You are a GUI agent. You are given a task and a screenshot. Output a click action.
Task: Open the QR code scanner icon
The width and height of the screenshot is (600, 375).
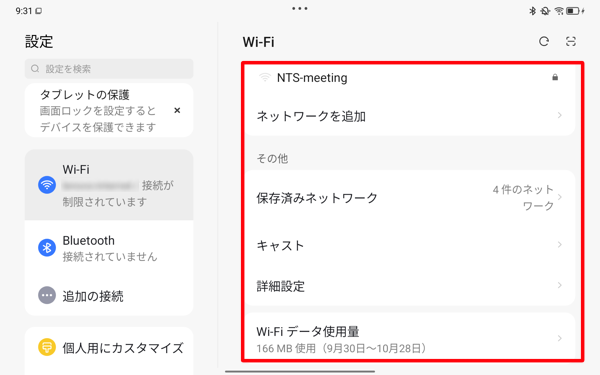point(571,41)
